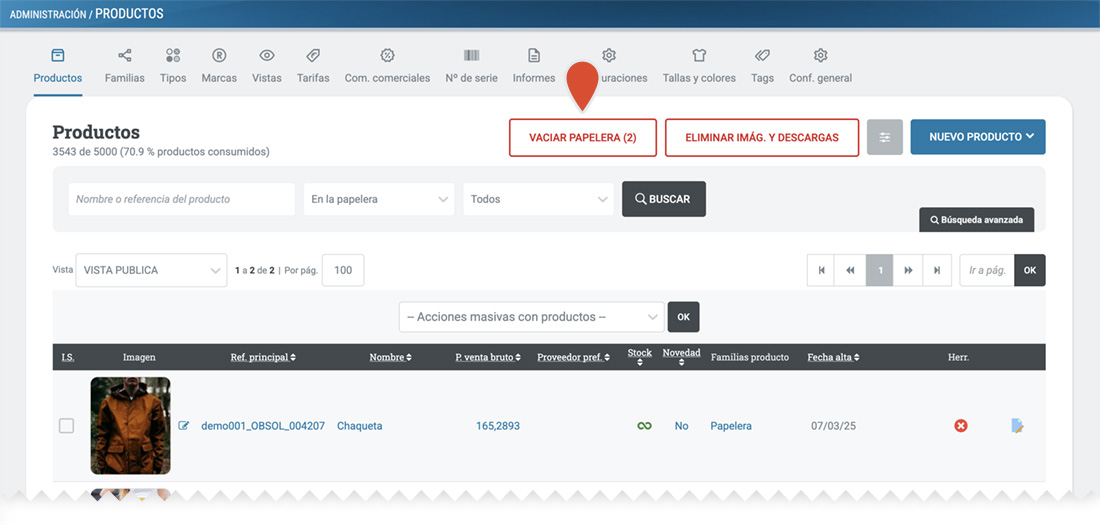The width and height of the screenshot is (1100, 525).
Task: Click the Buscar search button
Action: (x=664, y=199)
